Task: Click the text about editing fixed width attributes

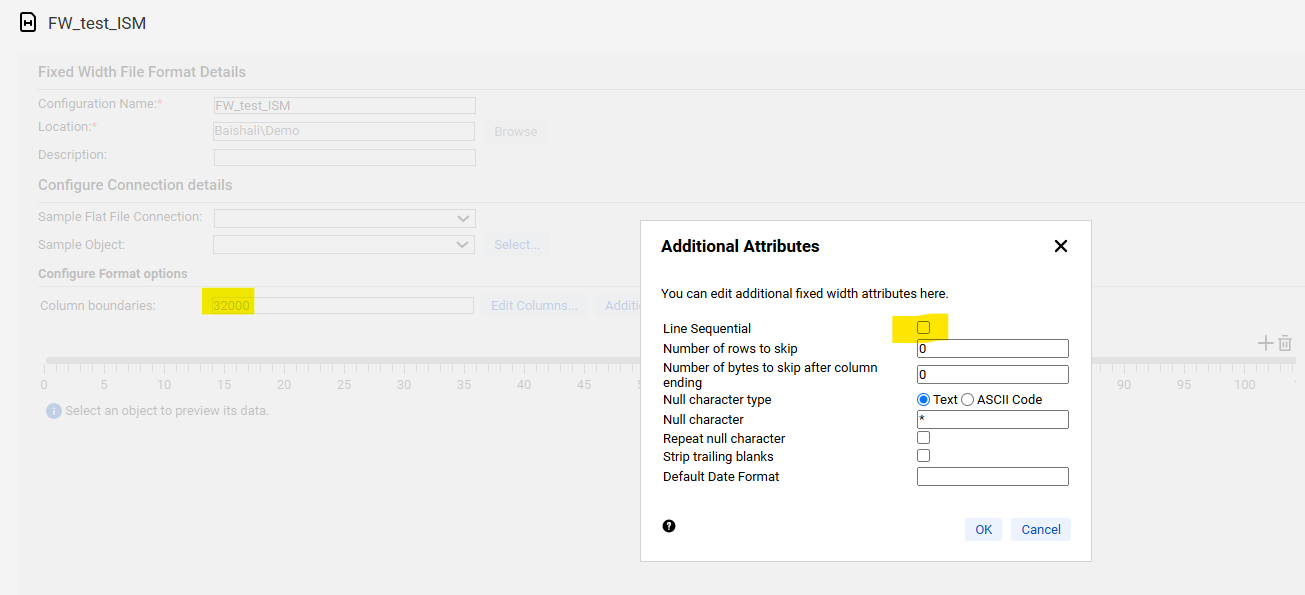Action: [x=805, y=294]
